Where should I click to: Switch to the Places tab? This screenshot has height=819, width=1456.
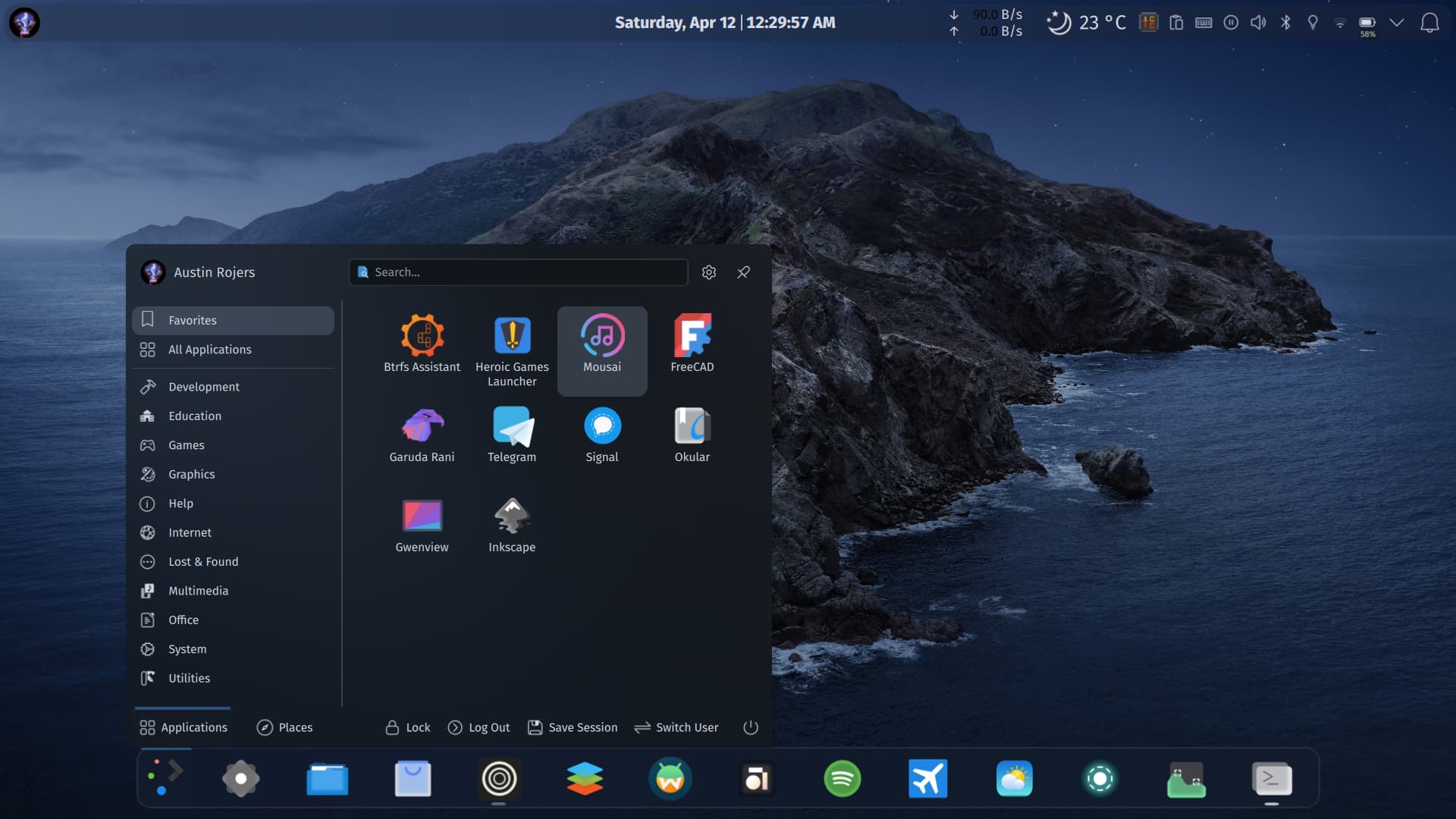[x=284, y=727]
